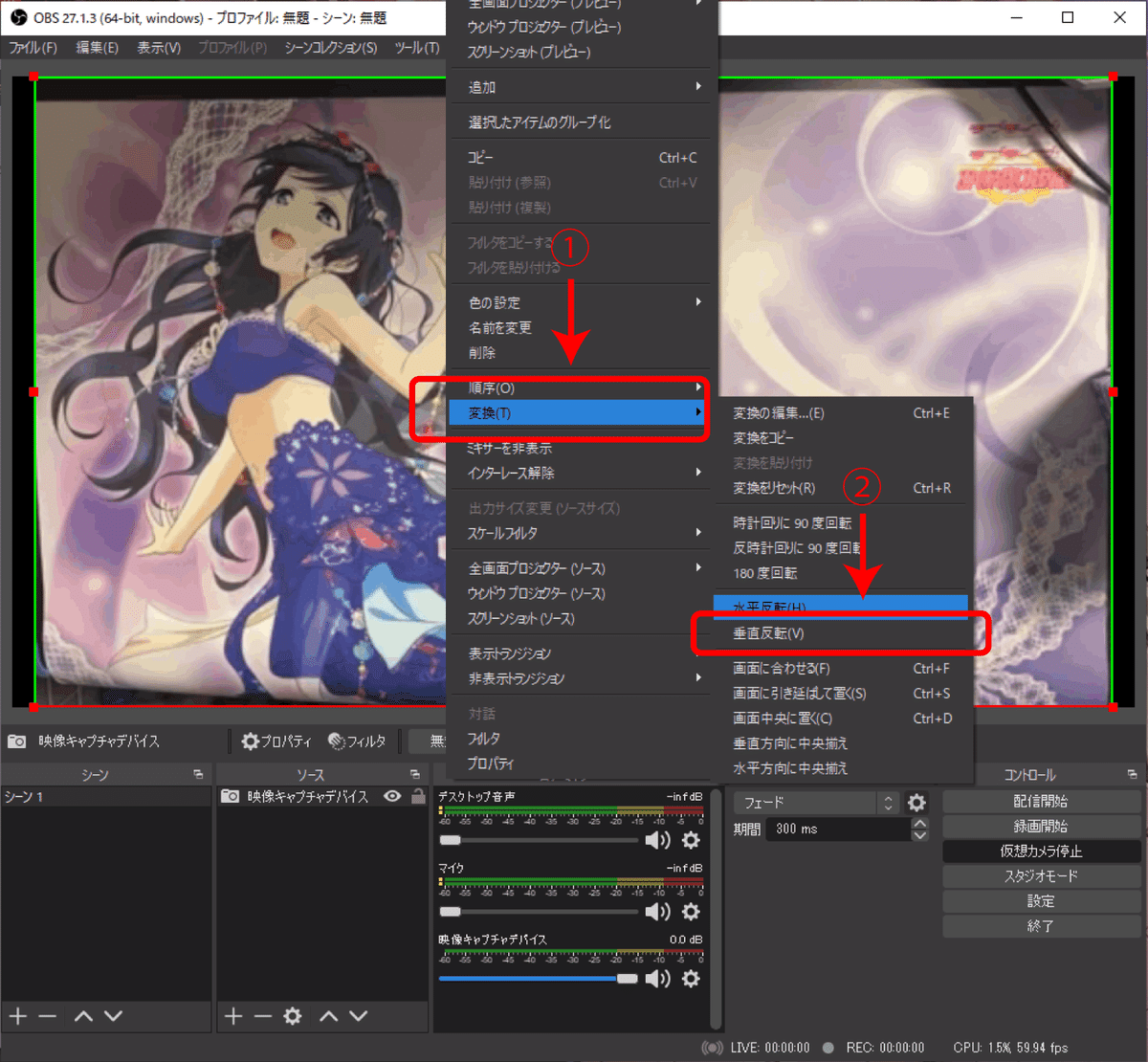Click the 録画開始 button
Image resolution: width=1148 pixels, height=1062 pixels.
tap(1042, 826)
